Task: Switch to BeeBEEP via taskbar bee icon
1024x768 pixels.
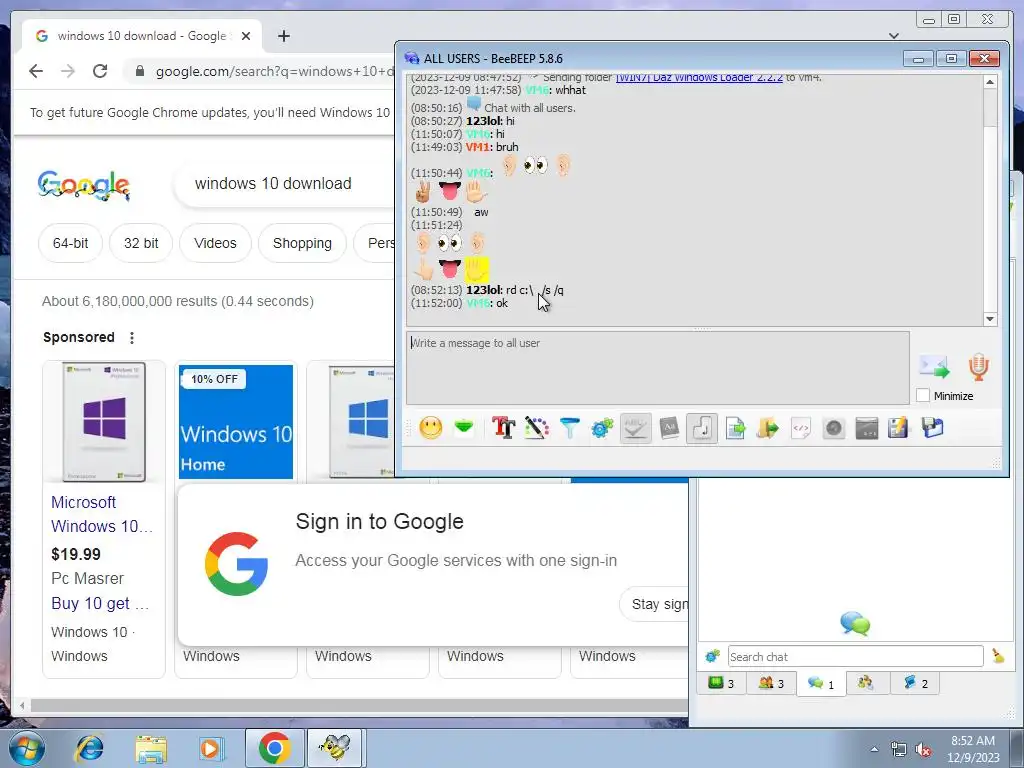Action: (334, 748)
